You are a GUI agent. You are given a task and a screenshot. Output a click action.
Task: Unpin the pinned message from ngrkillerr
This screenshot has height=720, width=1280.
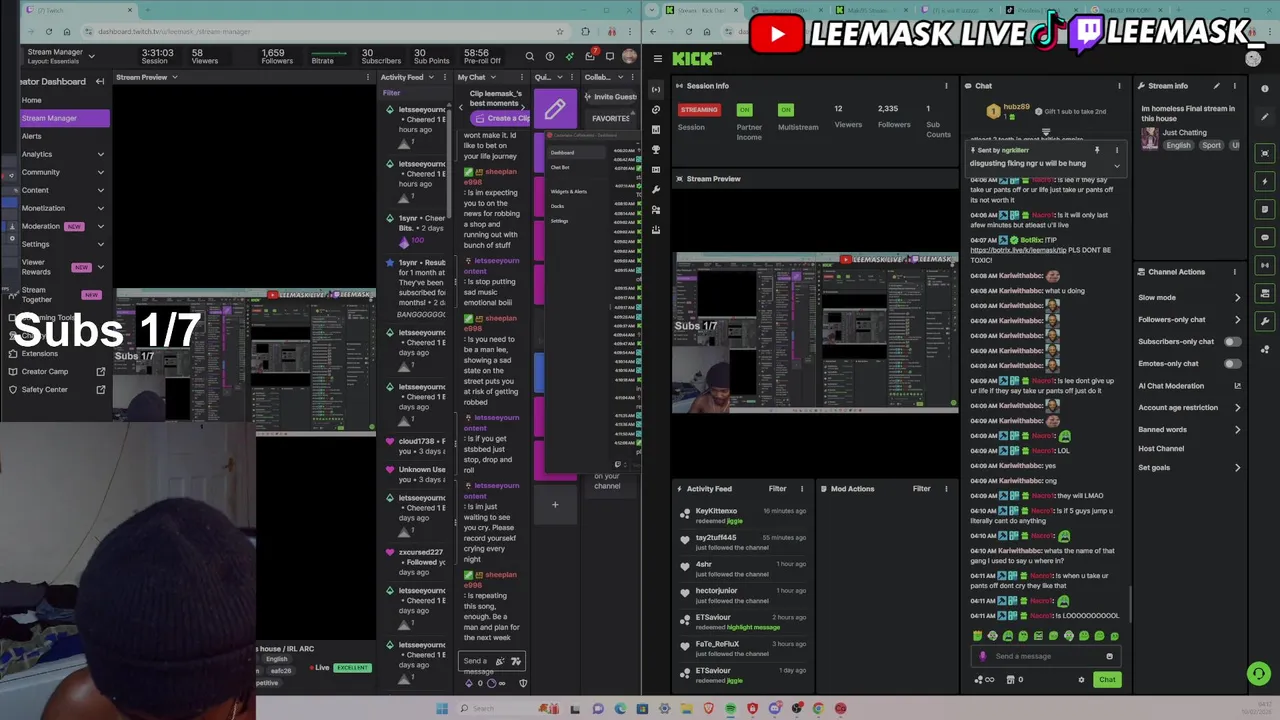[1097, 150]
